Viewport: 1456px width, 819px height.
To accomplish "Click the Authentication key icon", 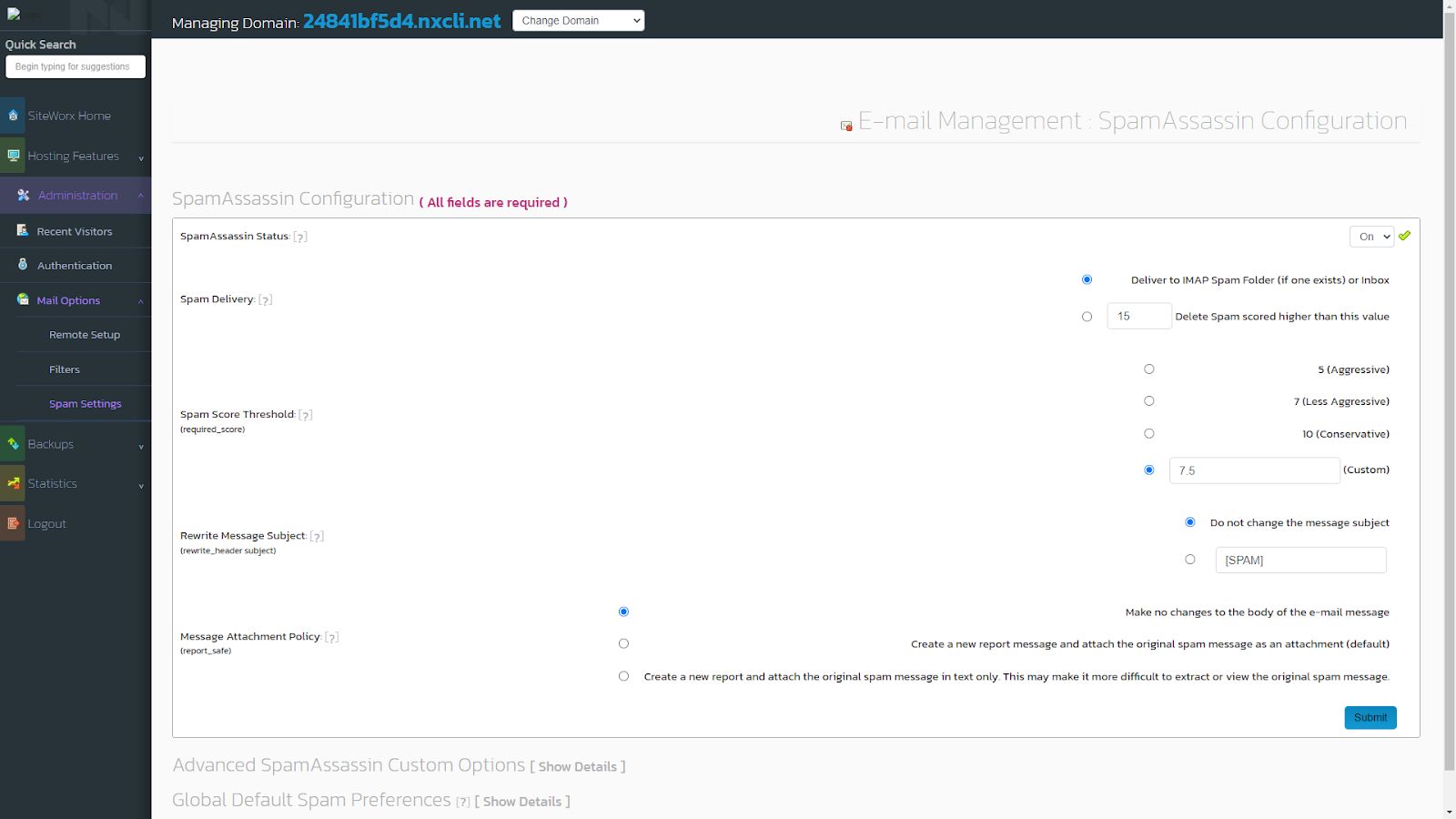I will coord(21,263).
